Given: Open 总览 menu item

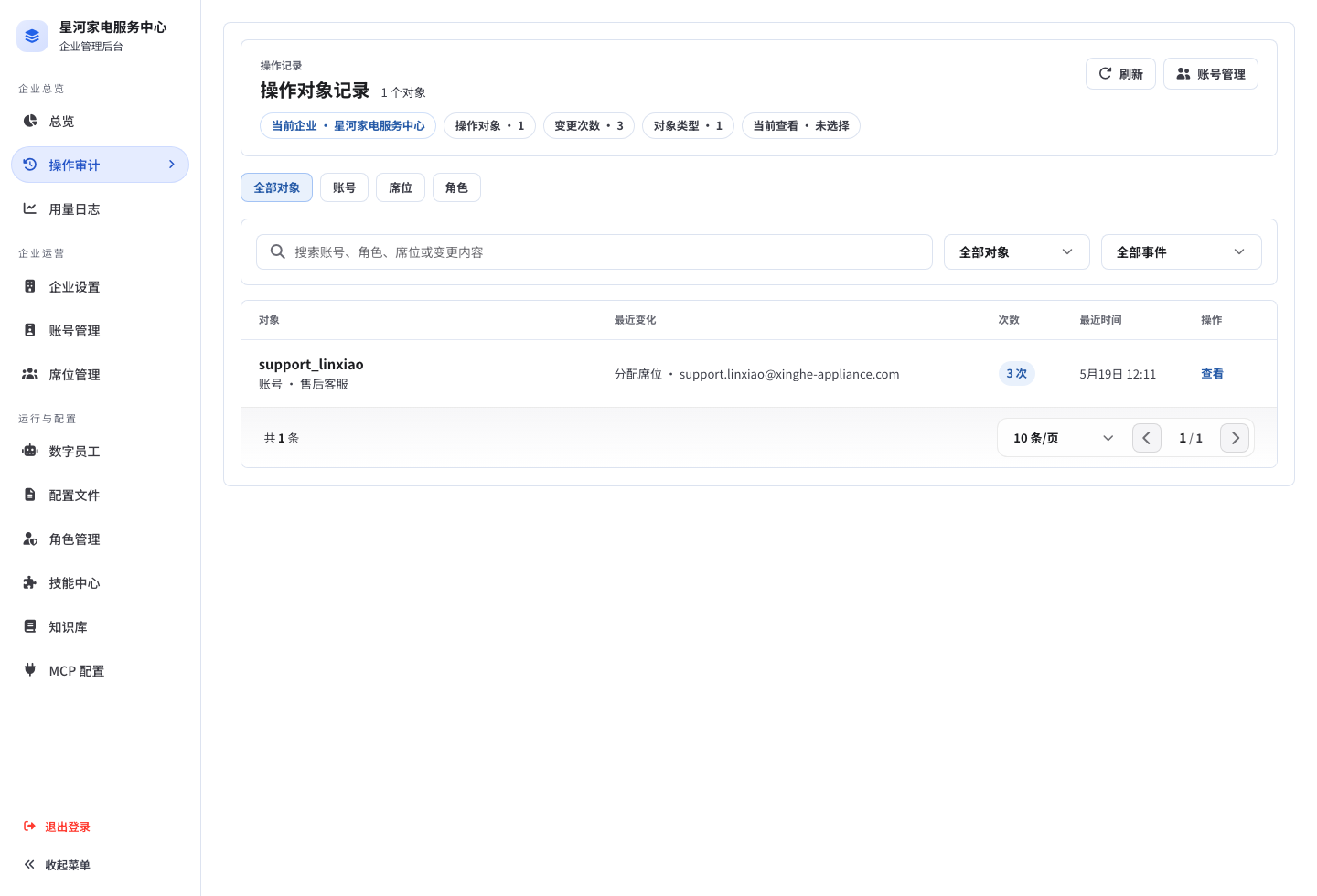Looking at the screenshot, I should (x=100, y=121).
